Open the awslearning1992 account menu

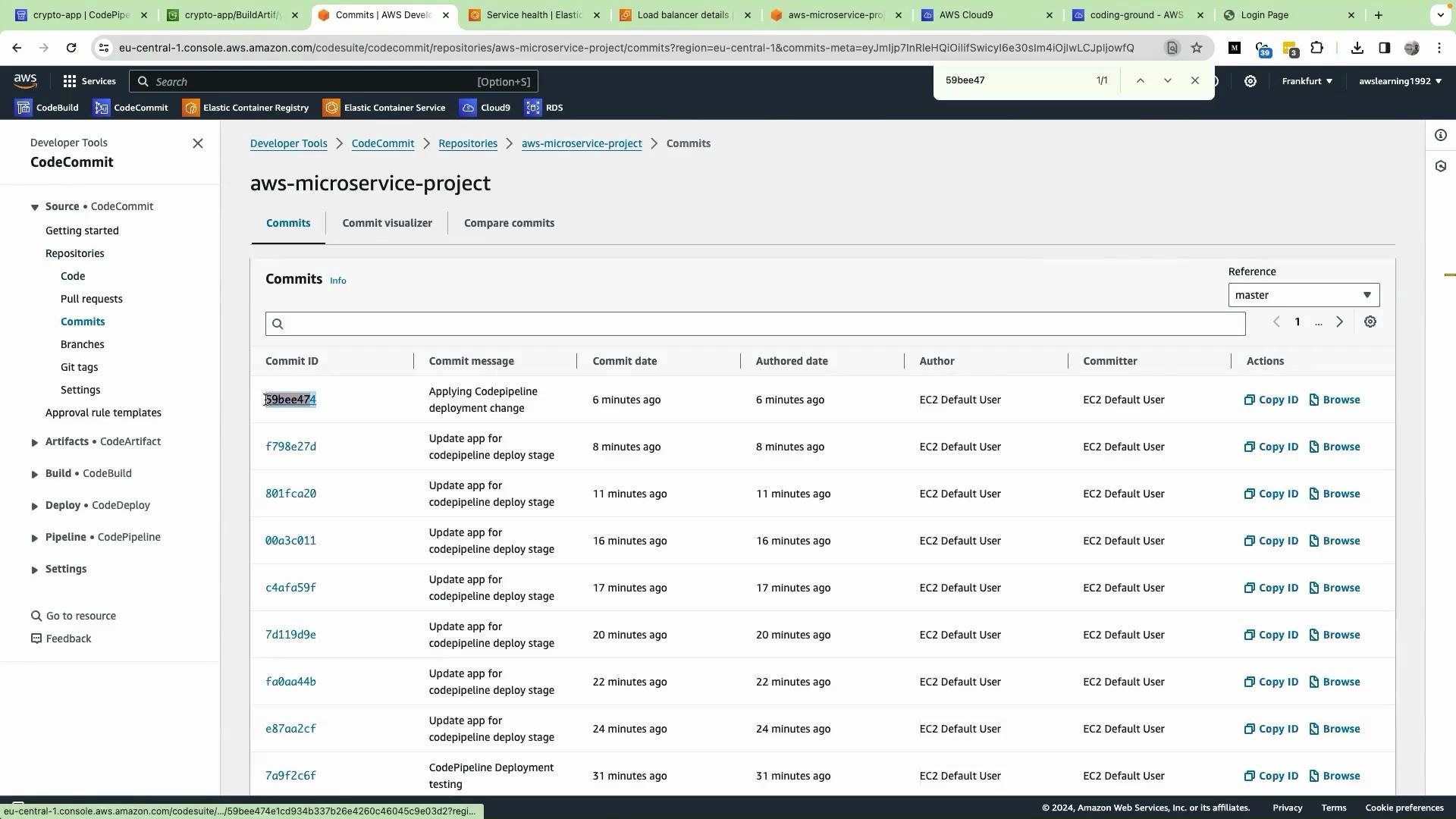[1400, 81]
